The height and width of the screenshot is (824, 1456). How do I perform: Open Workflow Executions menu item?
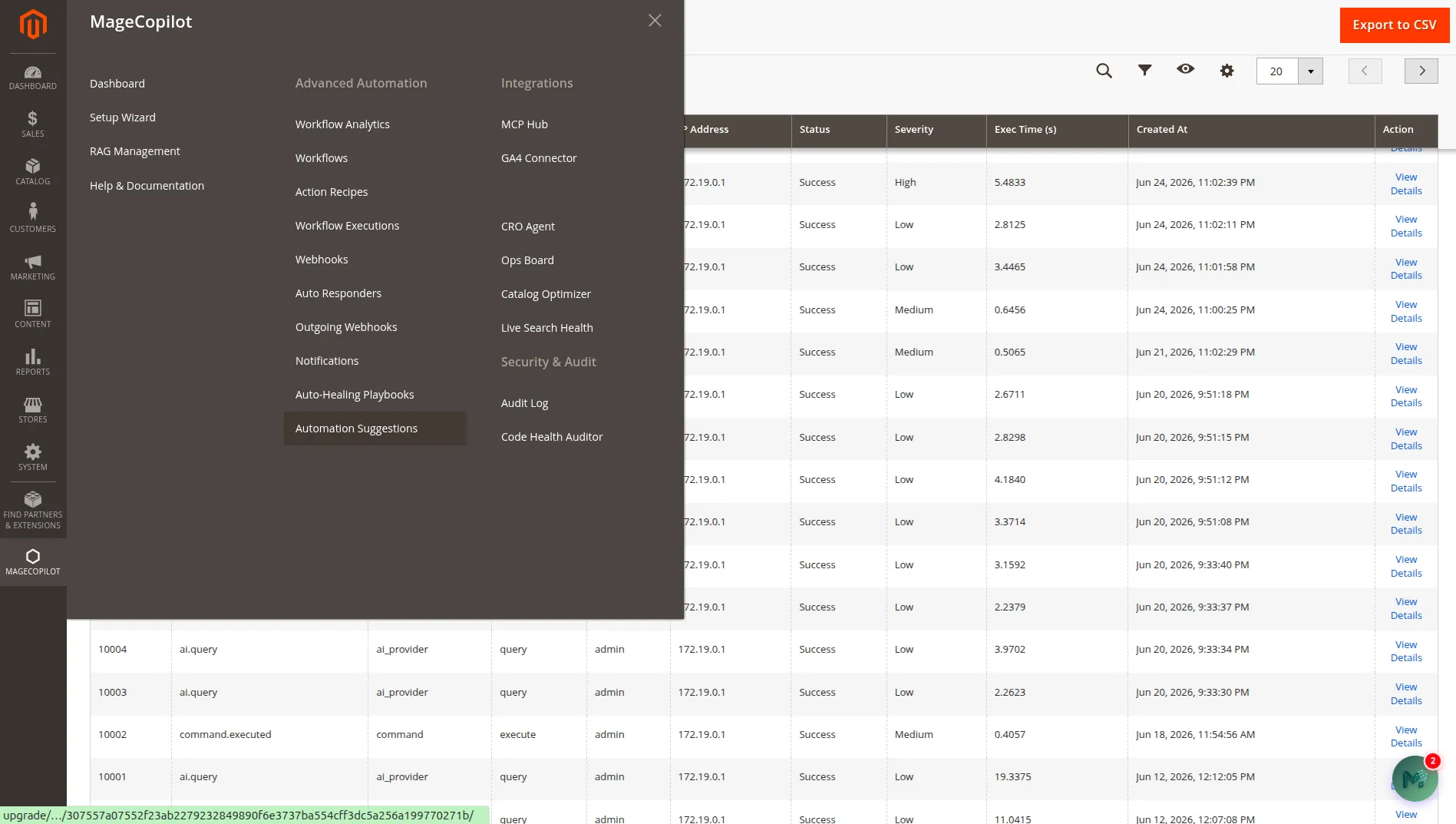pyautogui.click(x=347, y=226)
